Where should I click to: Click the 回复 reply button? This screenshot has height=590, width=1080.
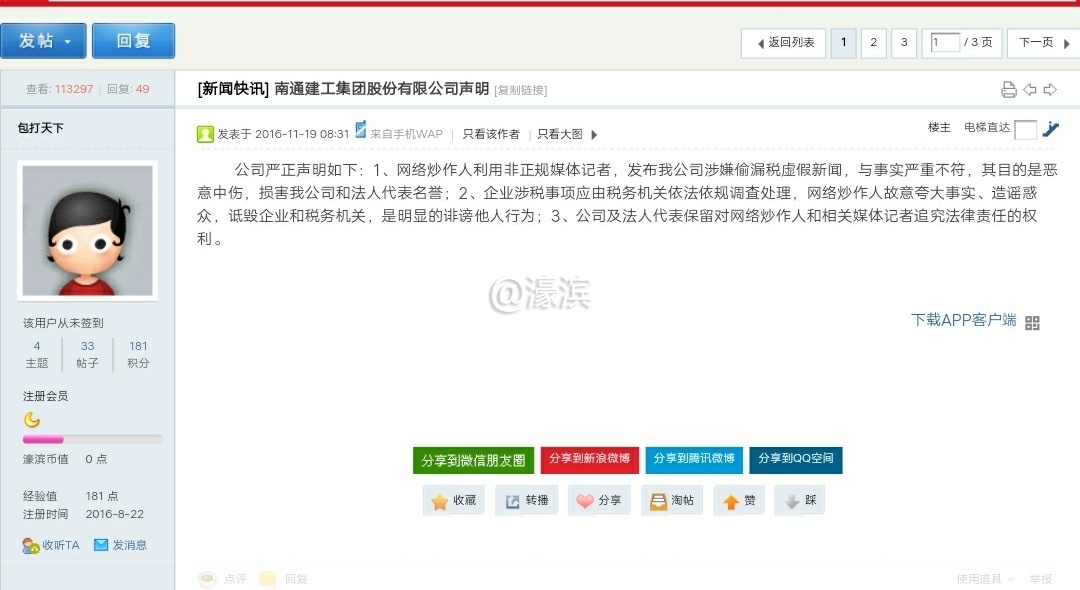pyautogui.click(x=133, y=41)
